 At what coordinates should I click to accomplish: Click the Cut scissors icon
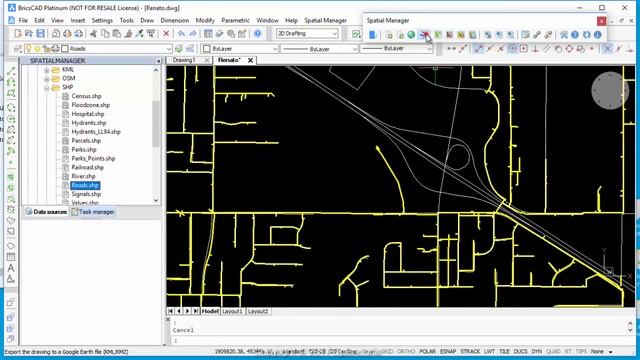point(93,33)
